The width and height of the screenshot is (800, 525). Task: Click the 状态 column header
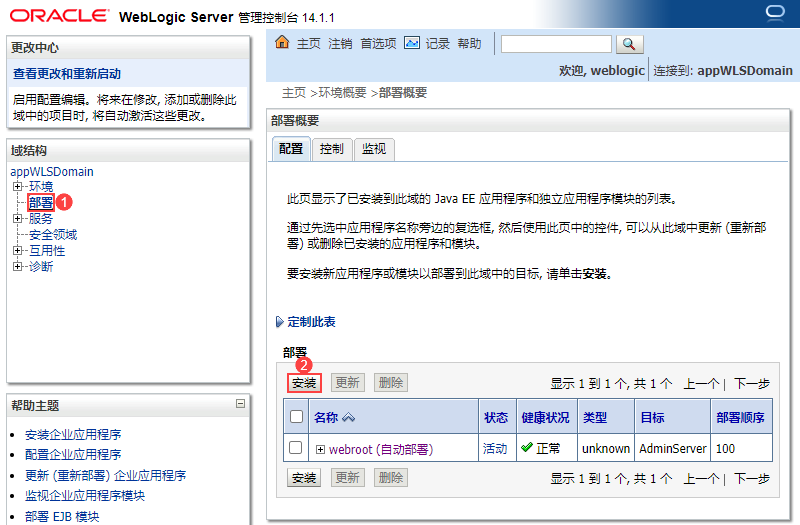(496, 417)
